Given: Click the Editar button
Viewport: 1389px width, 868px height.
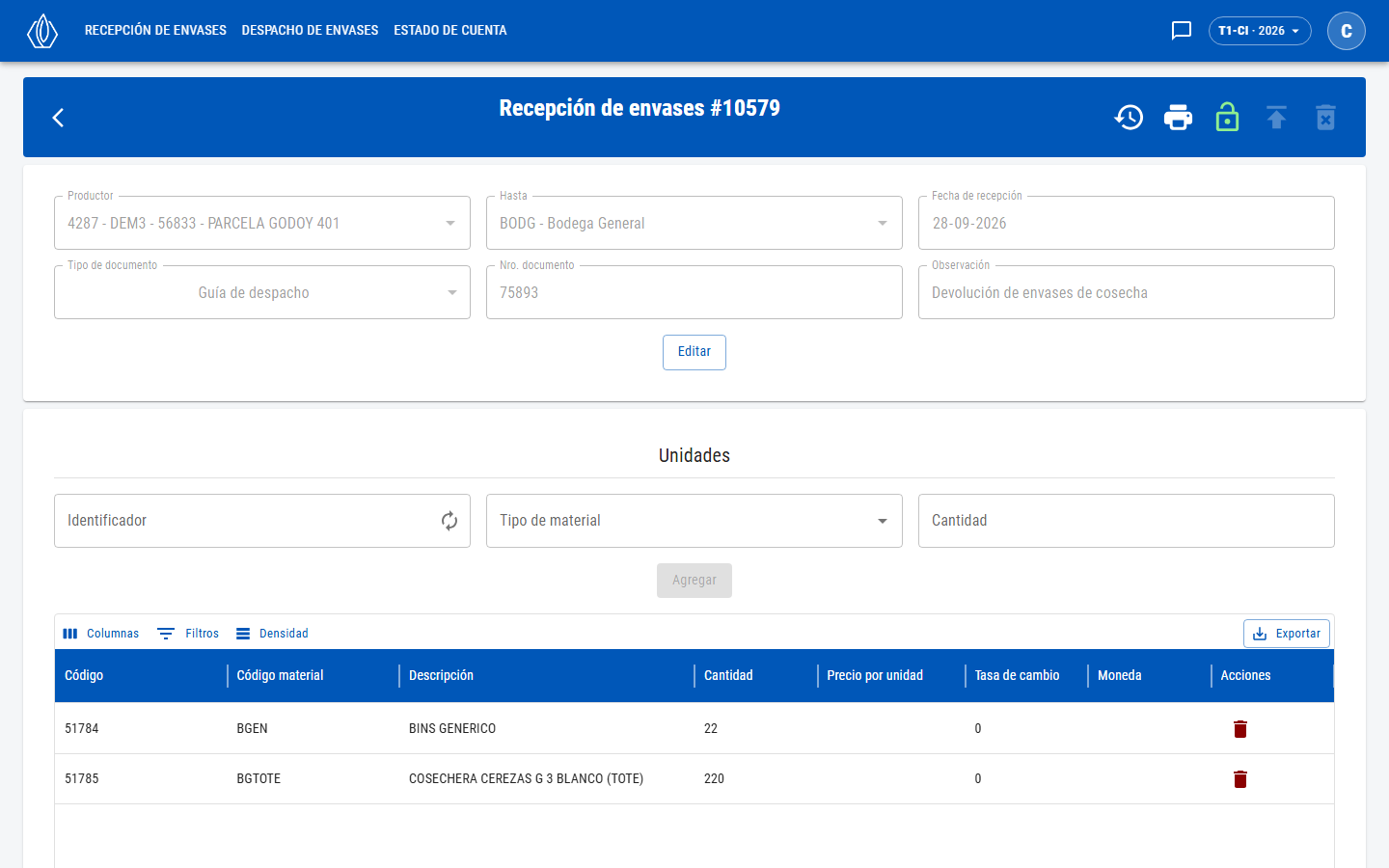Looking at the screenshot, I should pyautogui.click(x=694, y=352).
